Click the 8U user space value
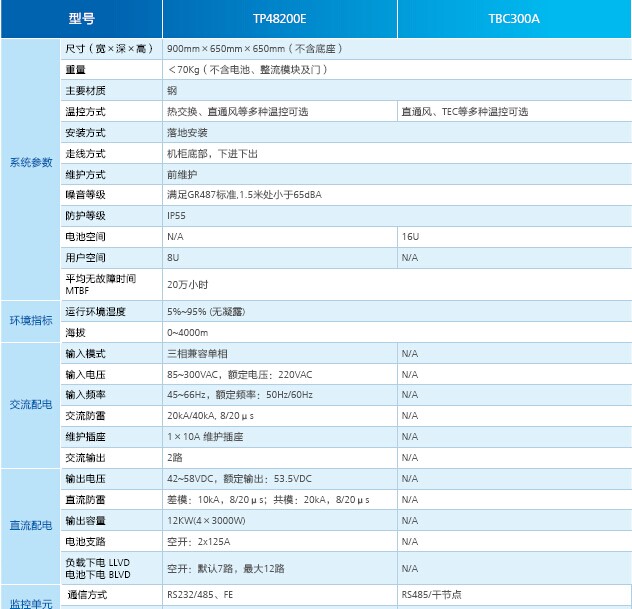The height and width of the screenshot is (609, 632). click(x=173, y=258)
